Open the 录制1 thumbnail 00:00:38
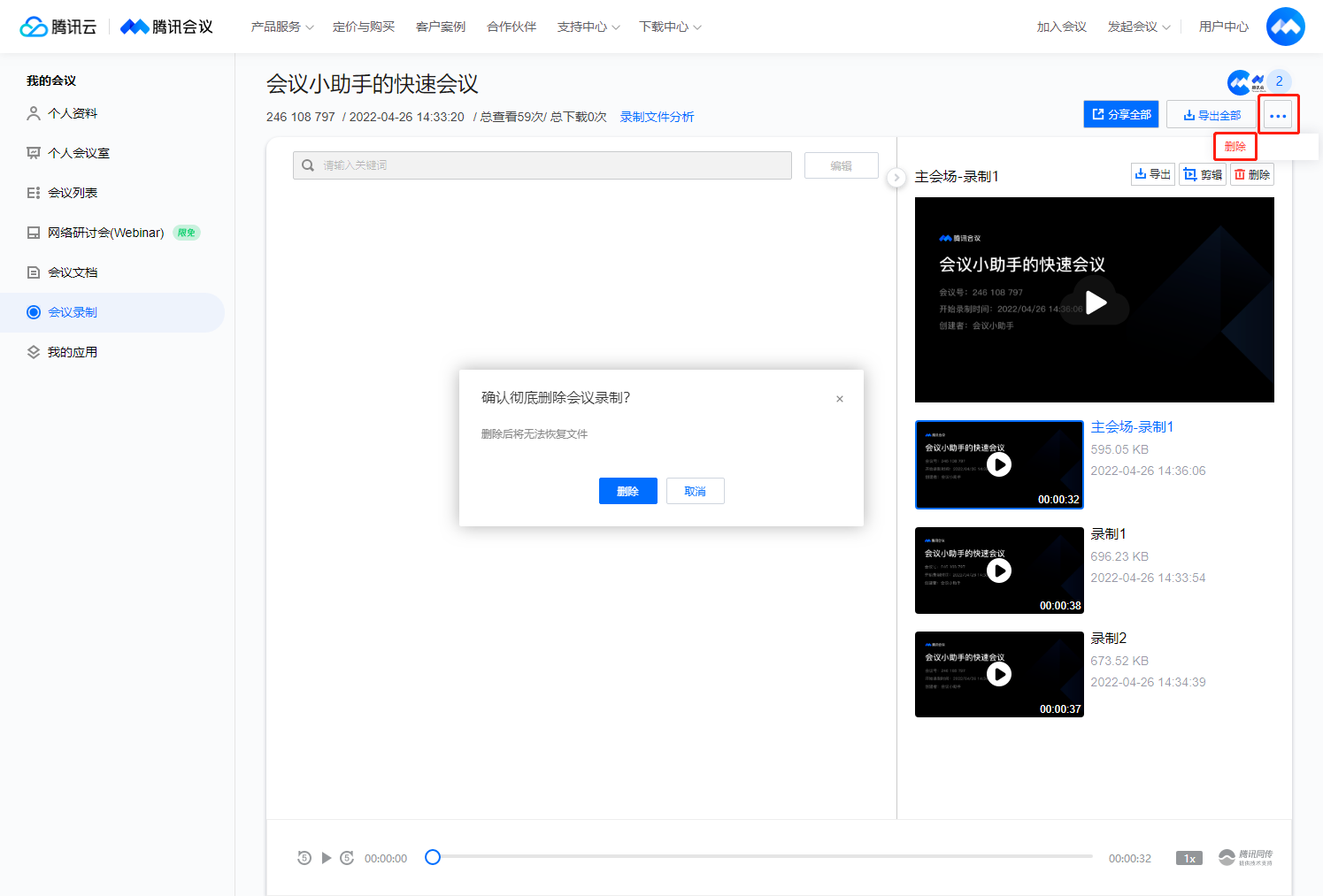 pyautogui.click(x=999, y=571)
